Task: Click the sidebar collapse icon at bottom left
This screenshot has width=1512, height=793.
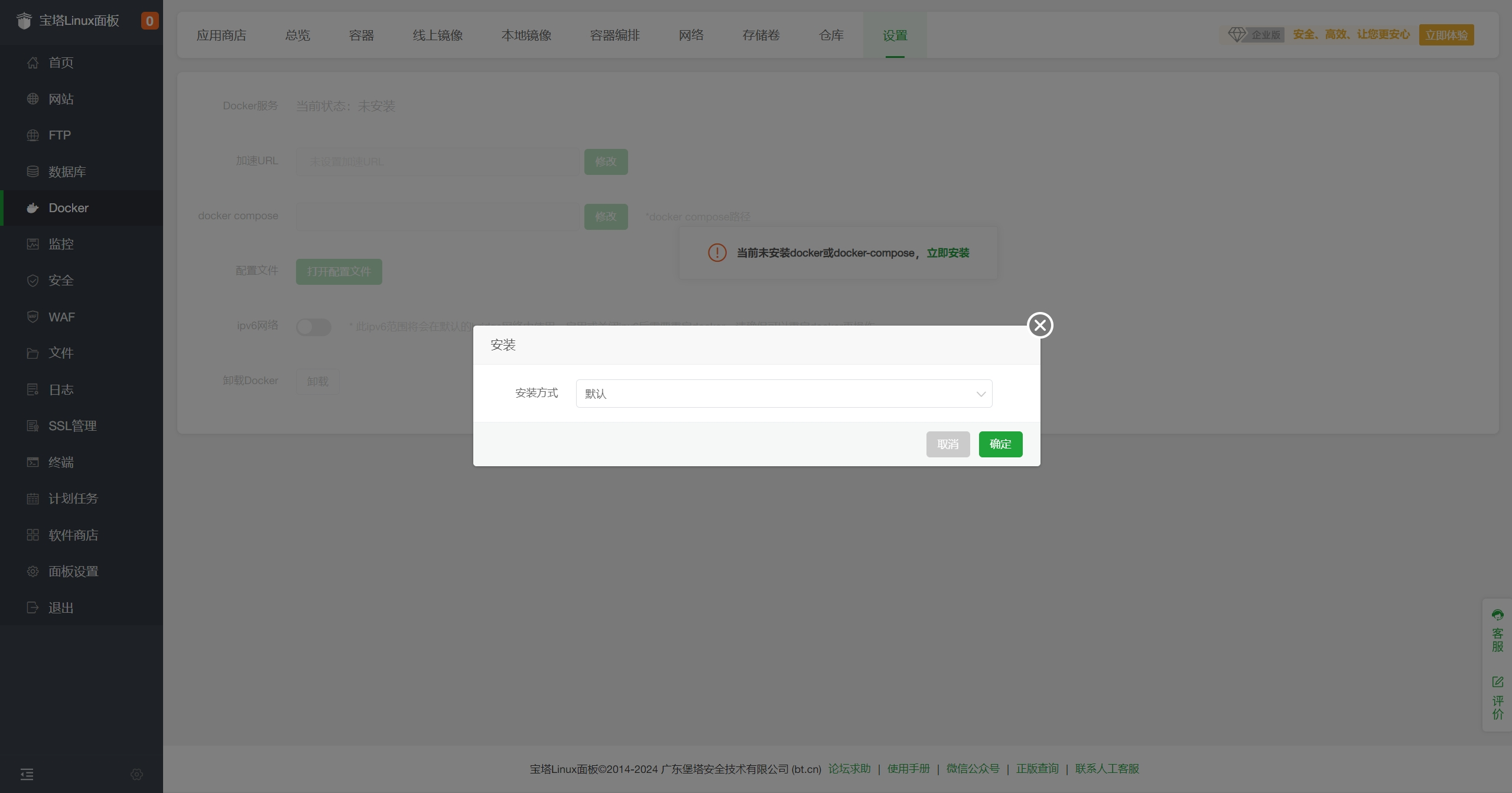Action: (x=27, y=774)
